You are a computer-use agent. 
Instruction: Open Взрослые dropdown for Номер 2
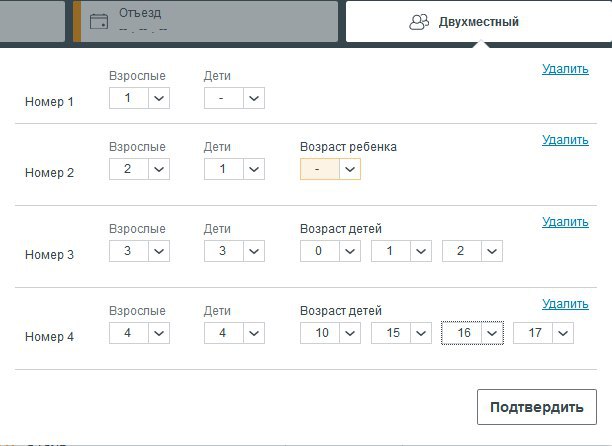[139, 169]
